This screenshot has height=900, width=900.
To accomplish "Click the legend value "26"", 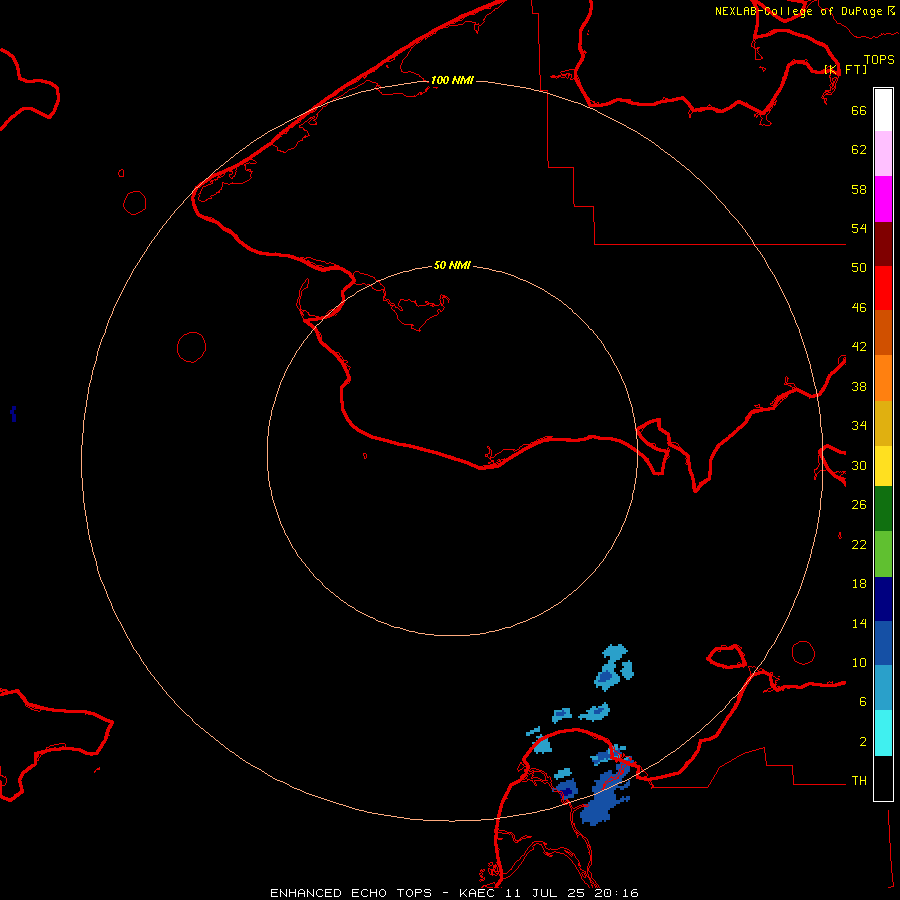I will pyautogui.click(x=859, y=505).
